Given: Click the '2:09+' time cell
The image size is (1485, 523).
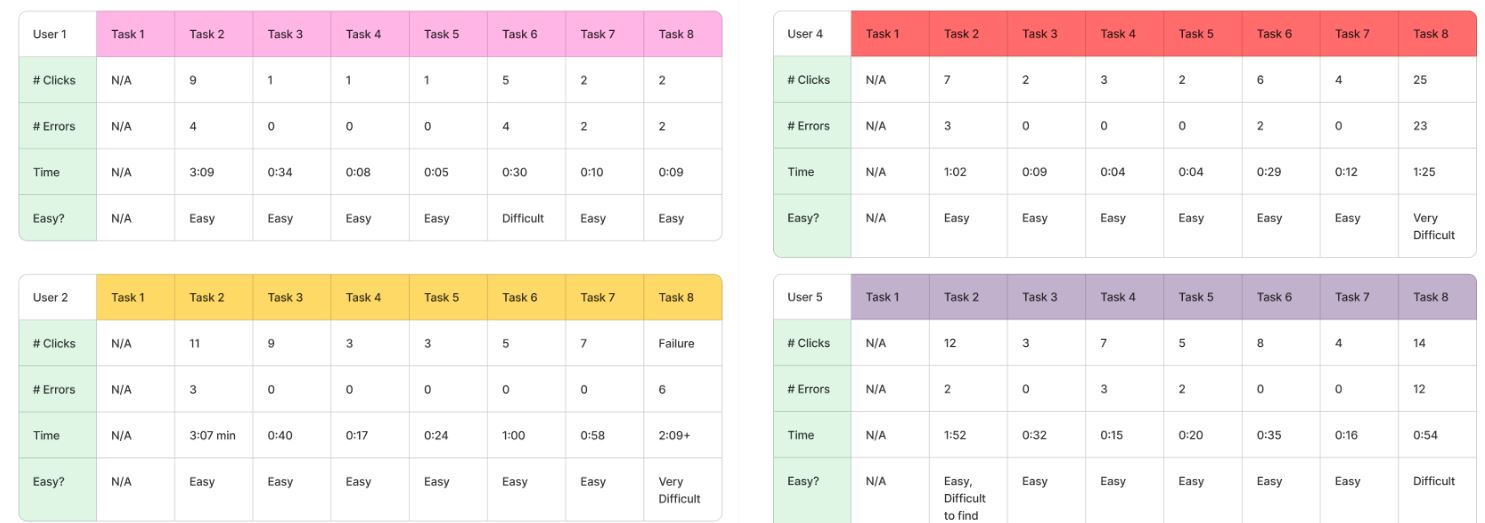Looking at the screenshot, I should point(676,435).
